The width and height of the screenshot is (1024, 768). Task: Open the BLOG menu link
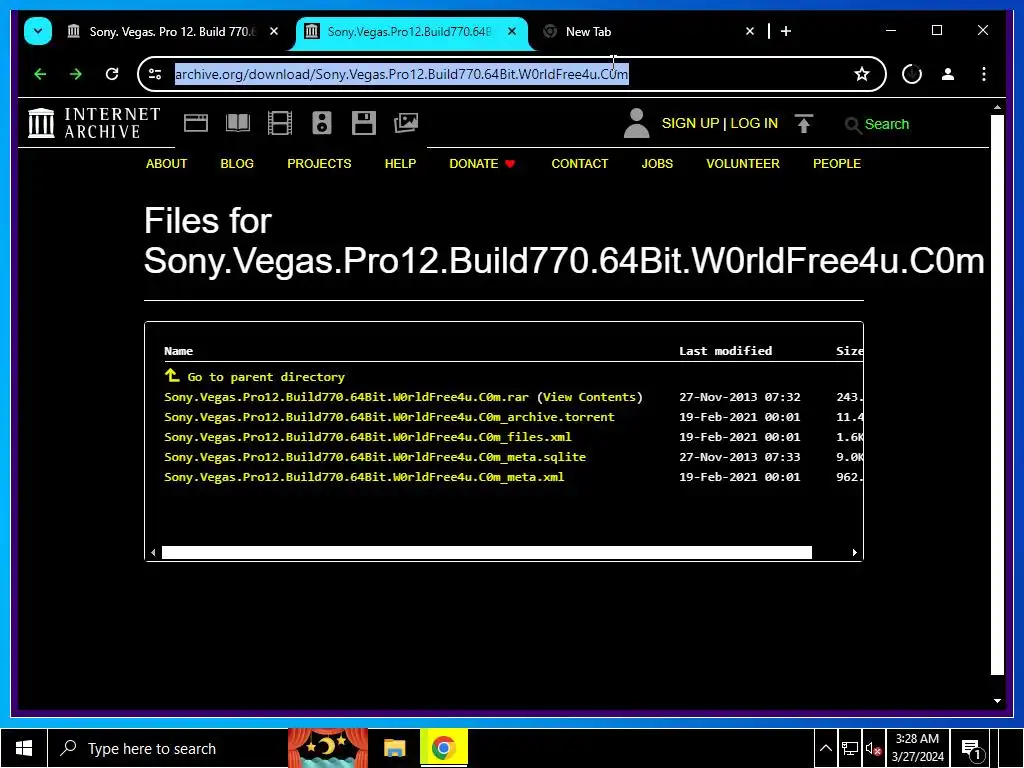(x=237, y=164)
